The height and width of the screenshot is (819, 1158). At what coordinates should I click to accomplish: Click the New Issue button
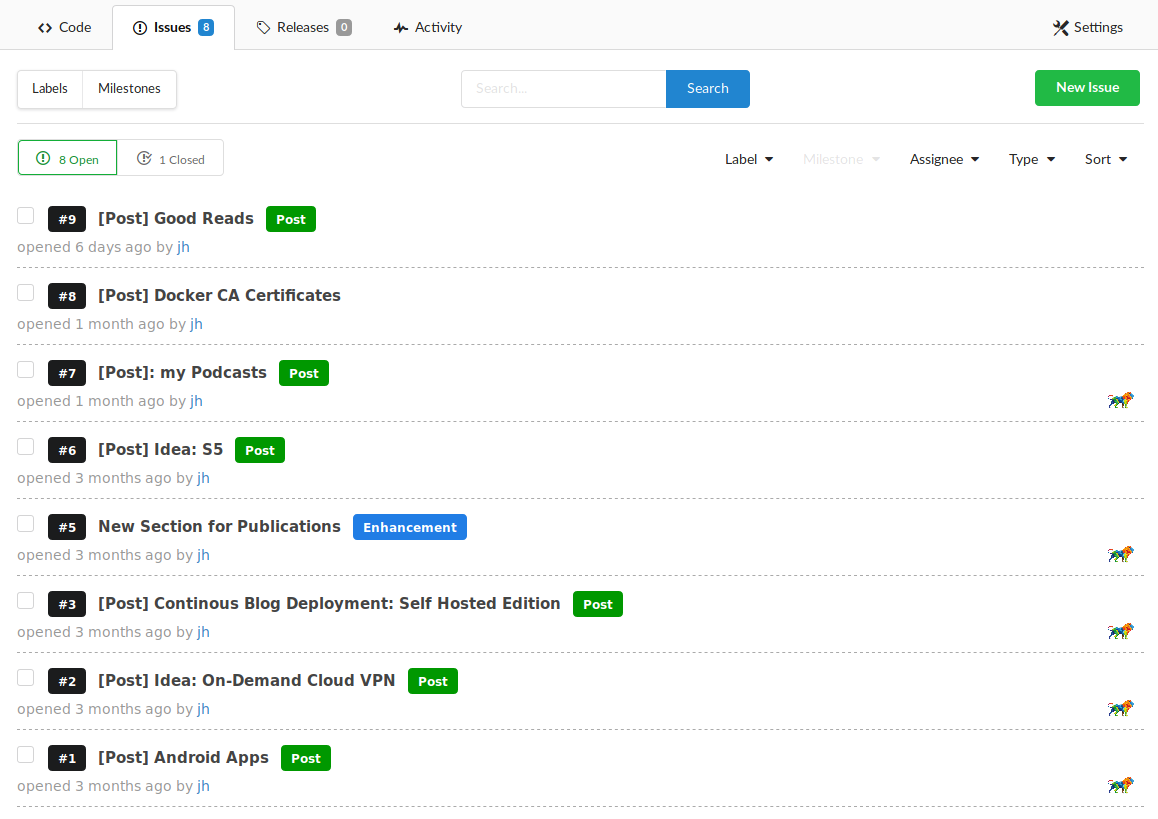tap(1087, 87)
